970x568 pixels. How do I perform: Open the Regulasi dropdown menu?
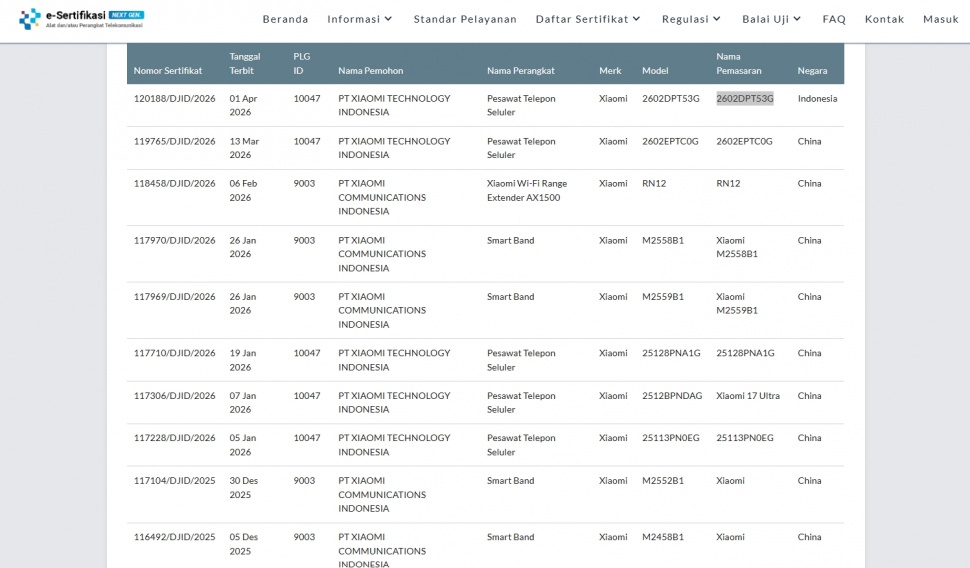pos(691,19)
